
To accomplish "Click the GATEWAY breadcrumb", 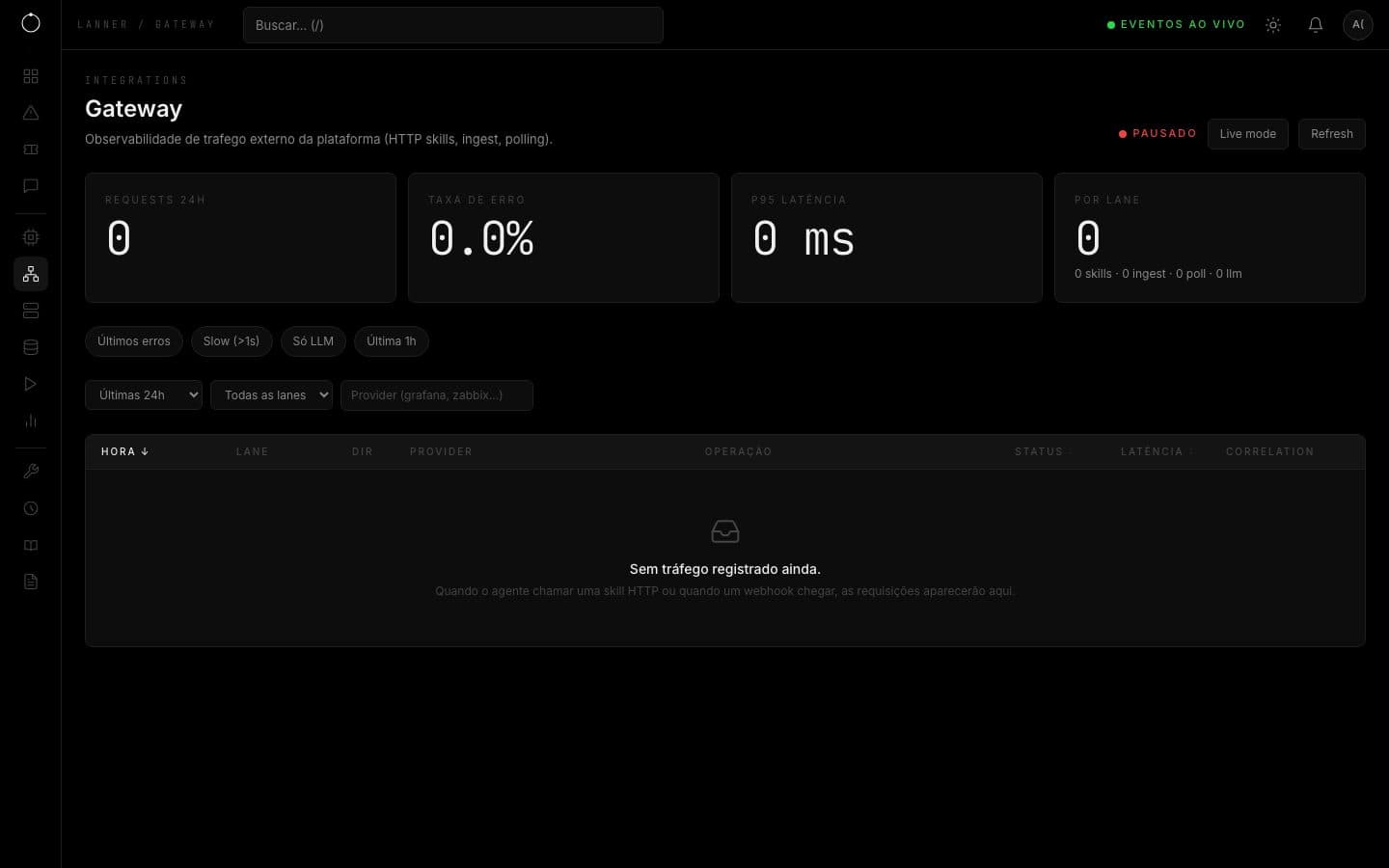I will tap(184, 24).
